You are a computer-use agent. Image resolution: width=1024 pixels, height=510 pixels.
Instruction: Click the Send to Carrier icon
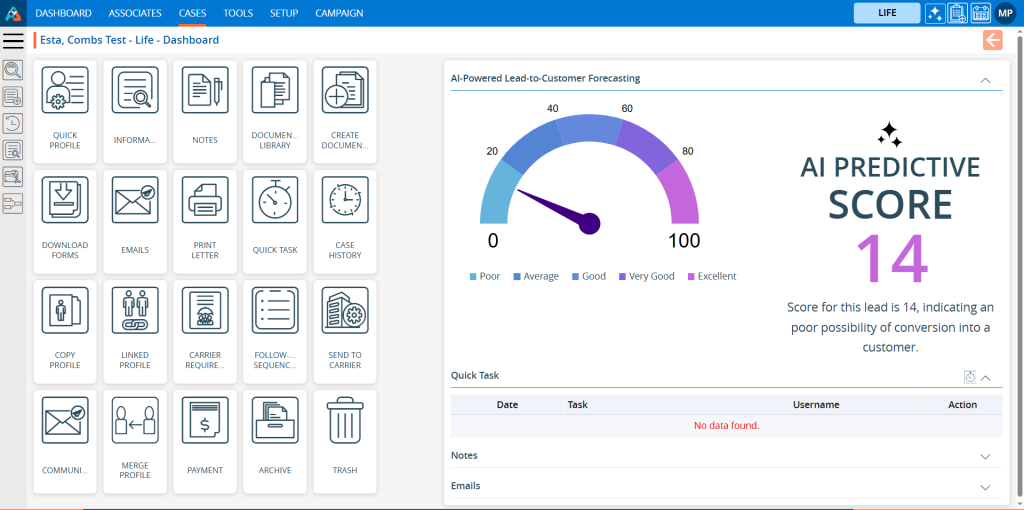pos(345,310)
